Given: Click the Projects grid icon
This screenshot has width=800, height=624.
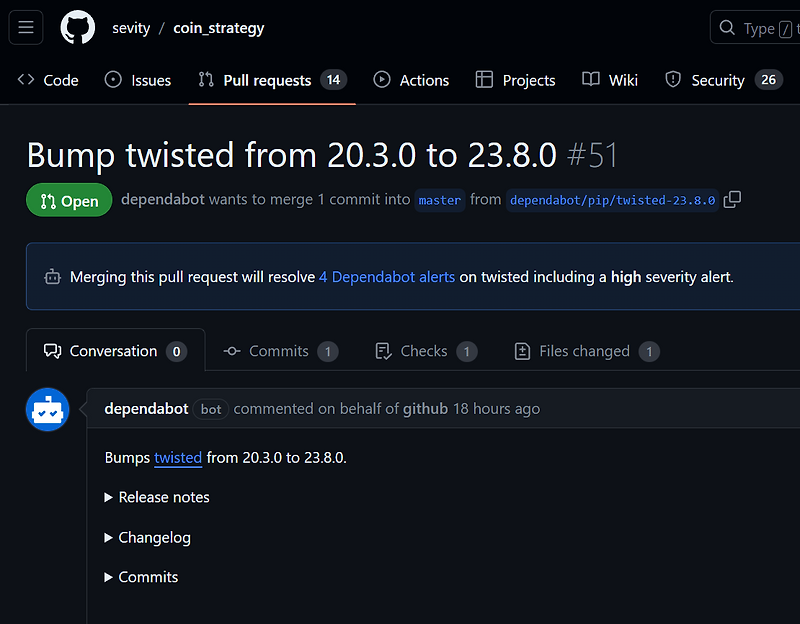Looking at the screenshot, I should pos(485,80).
